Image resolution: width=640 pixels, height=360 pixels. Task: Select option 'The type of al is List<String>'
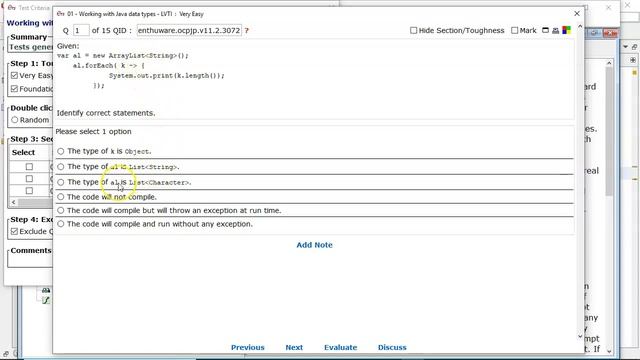coord(61,167)
